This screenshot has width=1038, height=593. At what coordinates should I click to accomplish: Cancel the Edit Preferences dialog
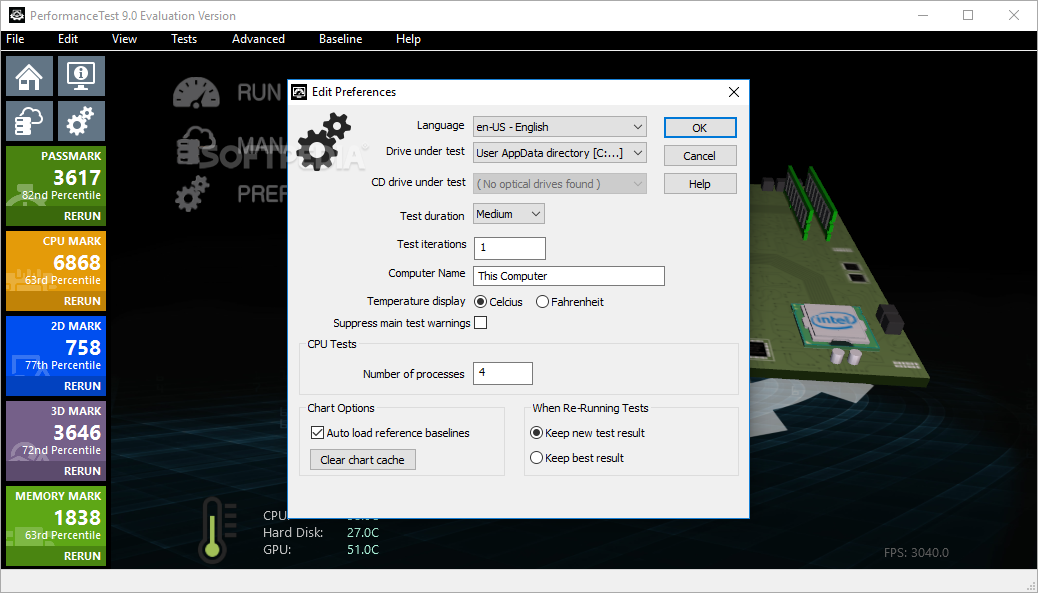tap(700, 156)
